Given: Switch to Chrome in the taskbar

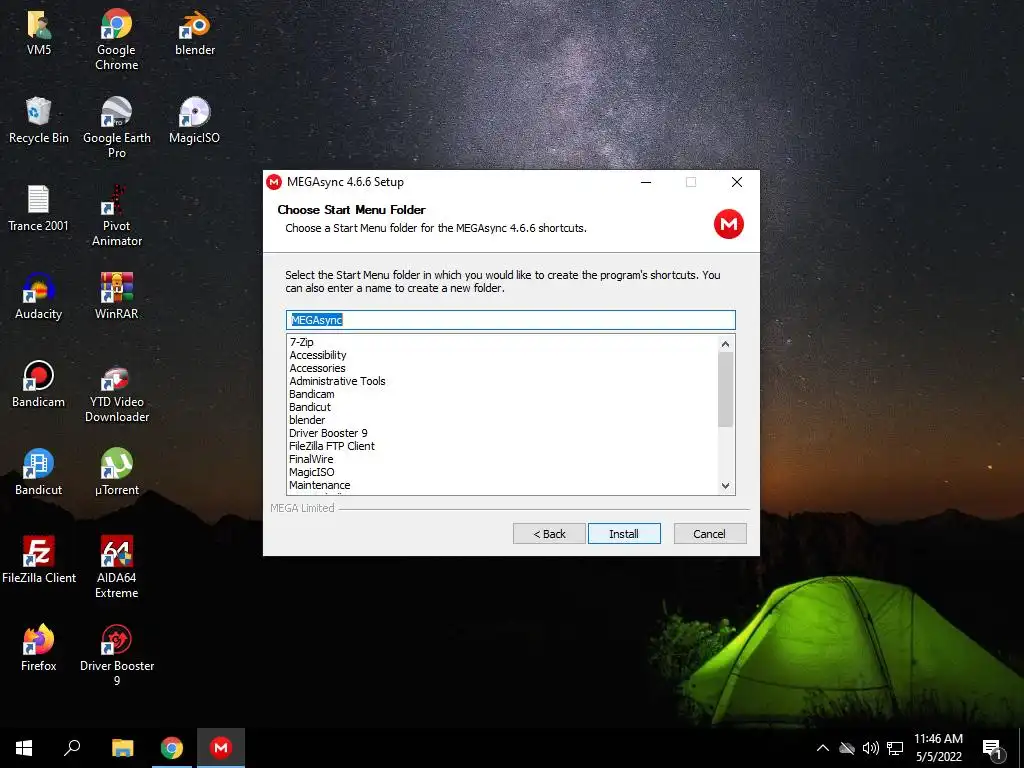Looking at the screenshot, I should pyautogui.click(x=172, y=748).
